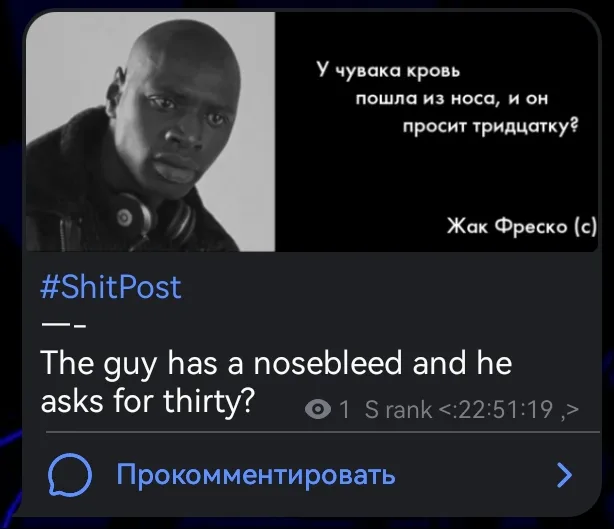
Task: Open comments via the right chevron arrow
Action: [564, 475]
